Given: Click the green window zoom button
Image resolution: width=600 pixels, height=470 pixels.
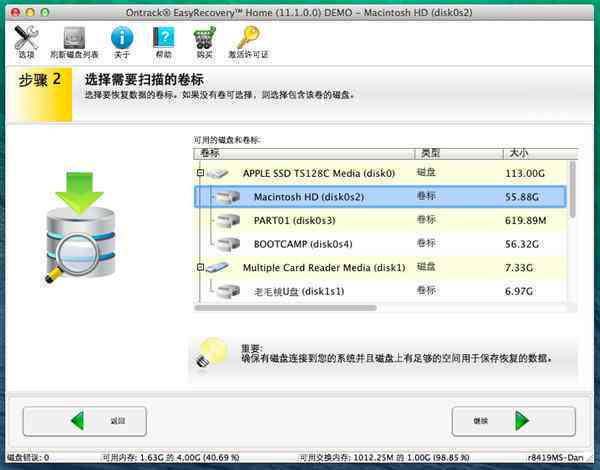Looking at the screenshot, I should tap(45, 12).
